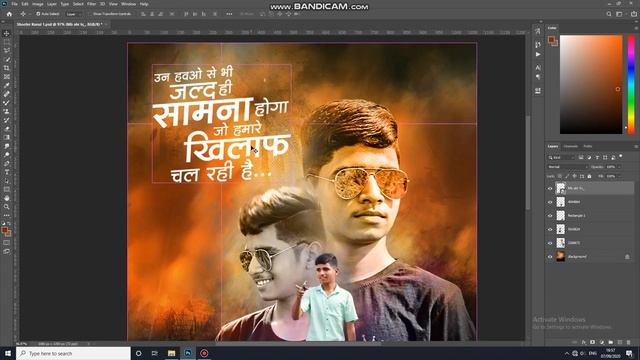Filter layers by type T icon
640x360 pixels.
(597, 157)
